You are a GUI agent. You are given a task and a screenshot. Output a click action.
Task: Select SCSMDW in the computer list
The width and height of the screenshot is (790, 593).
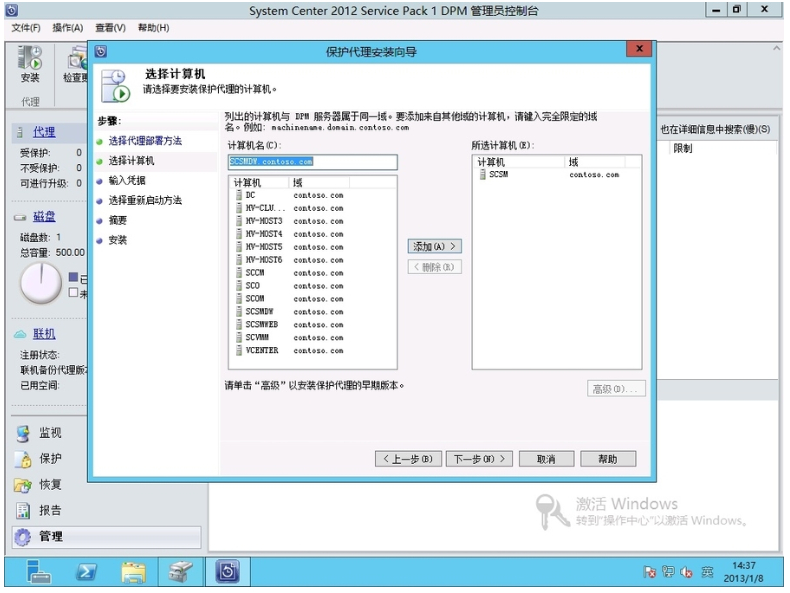tap(312, 312)
